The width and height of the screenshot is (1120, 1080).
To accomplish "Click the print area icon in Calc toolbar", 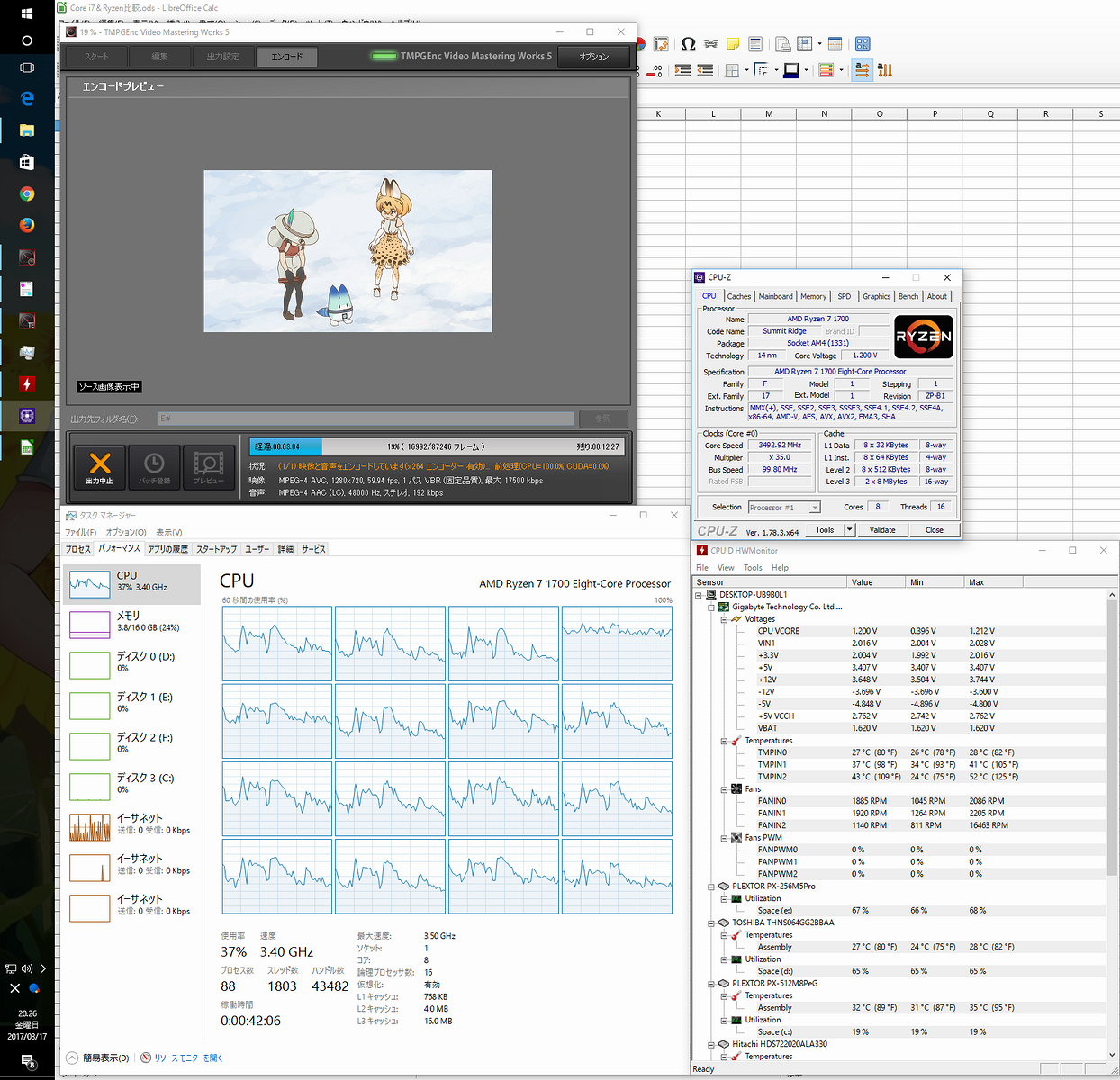I will (782, 44).
